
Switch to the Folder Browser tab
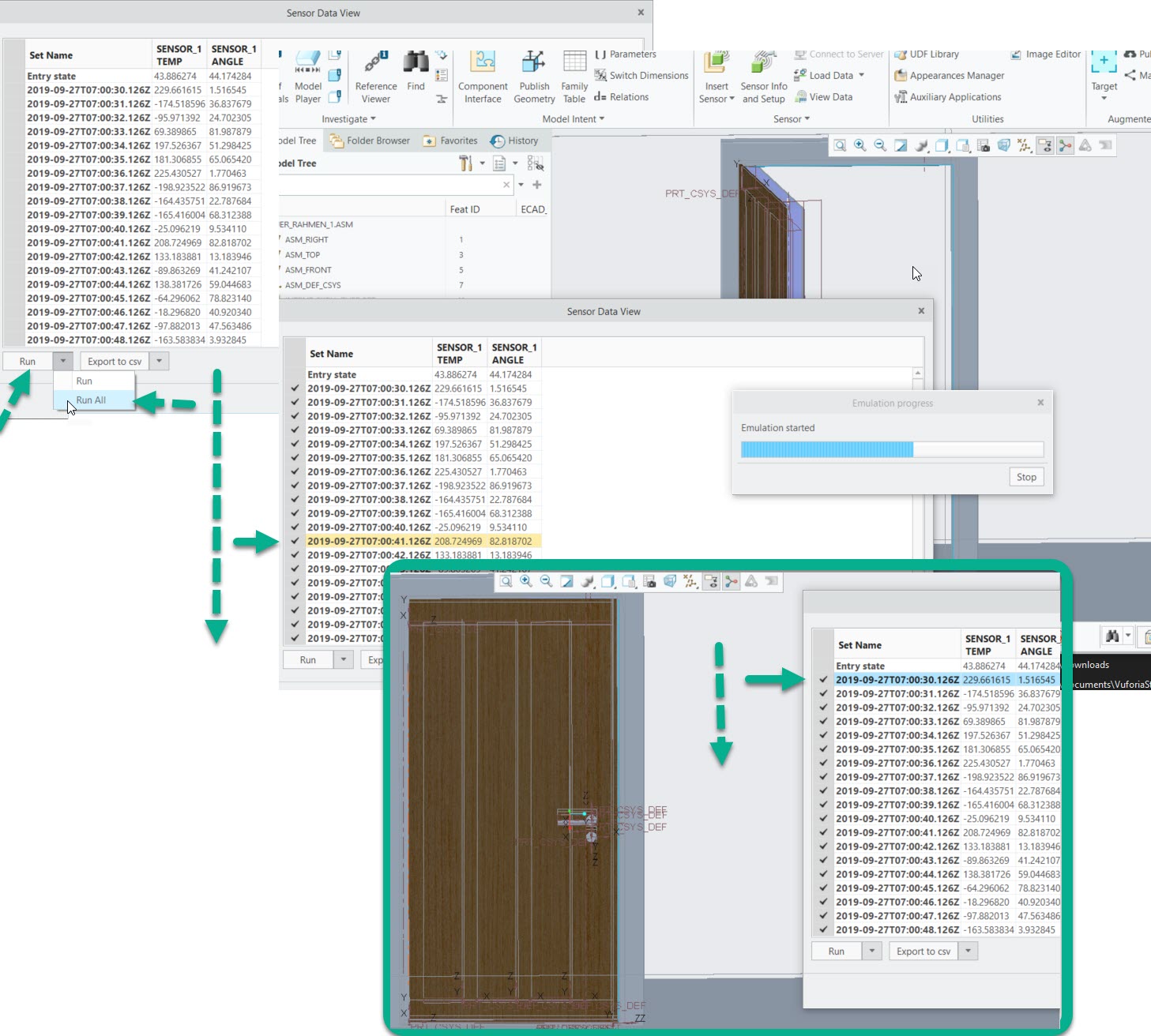point(370,140)
